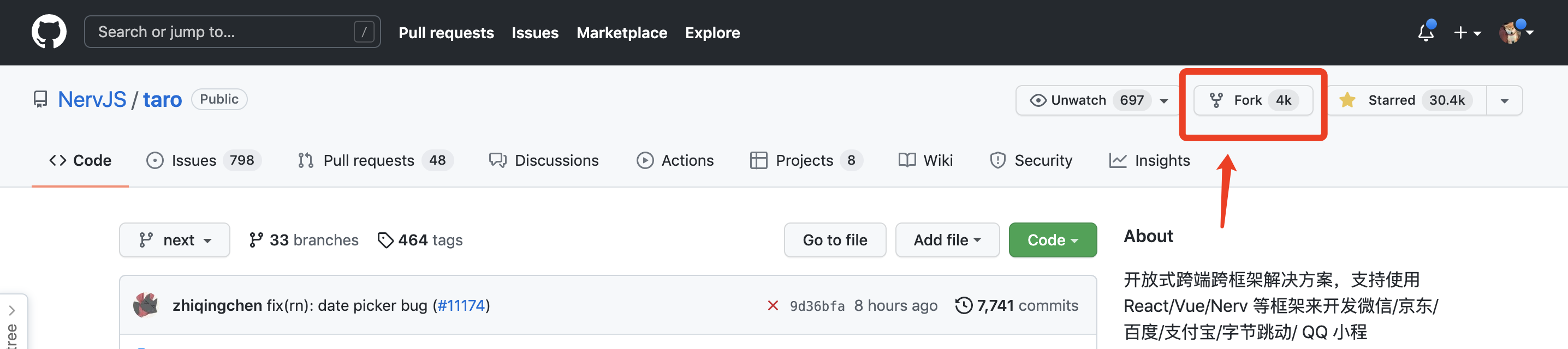1568x349 pixels.
Task: Expand the green Code dropdown
Action: click(x=1052, y=240)
